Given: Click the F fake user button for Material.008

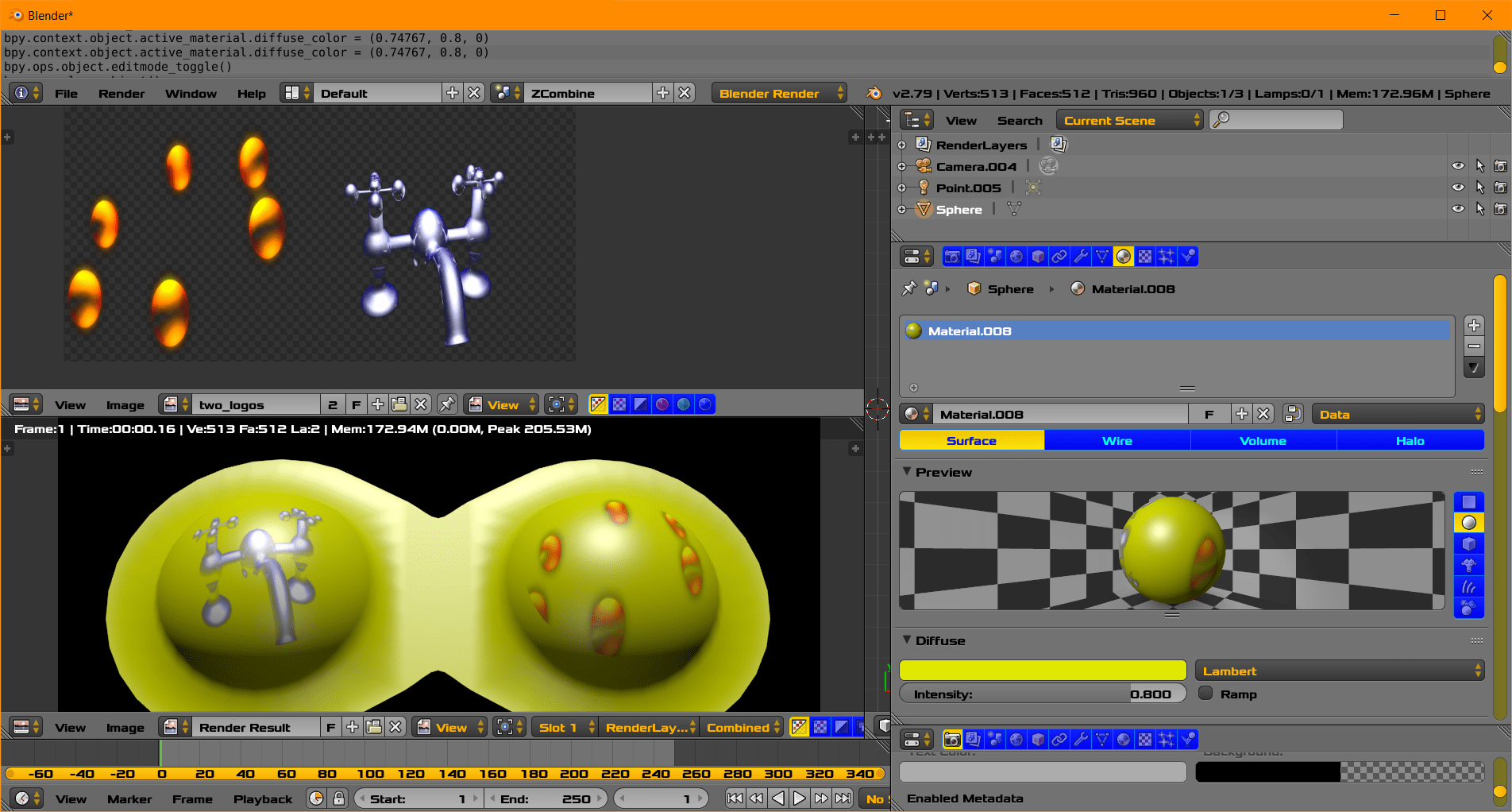Looking at the screenshot, I should [x=1209, y=414].
